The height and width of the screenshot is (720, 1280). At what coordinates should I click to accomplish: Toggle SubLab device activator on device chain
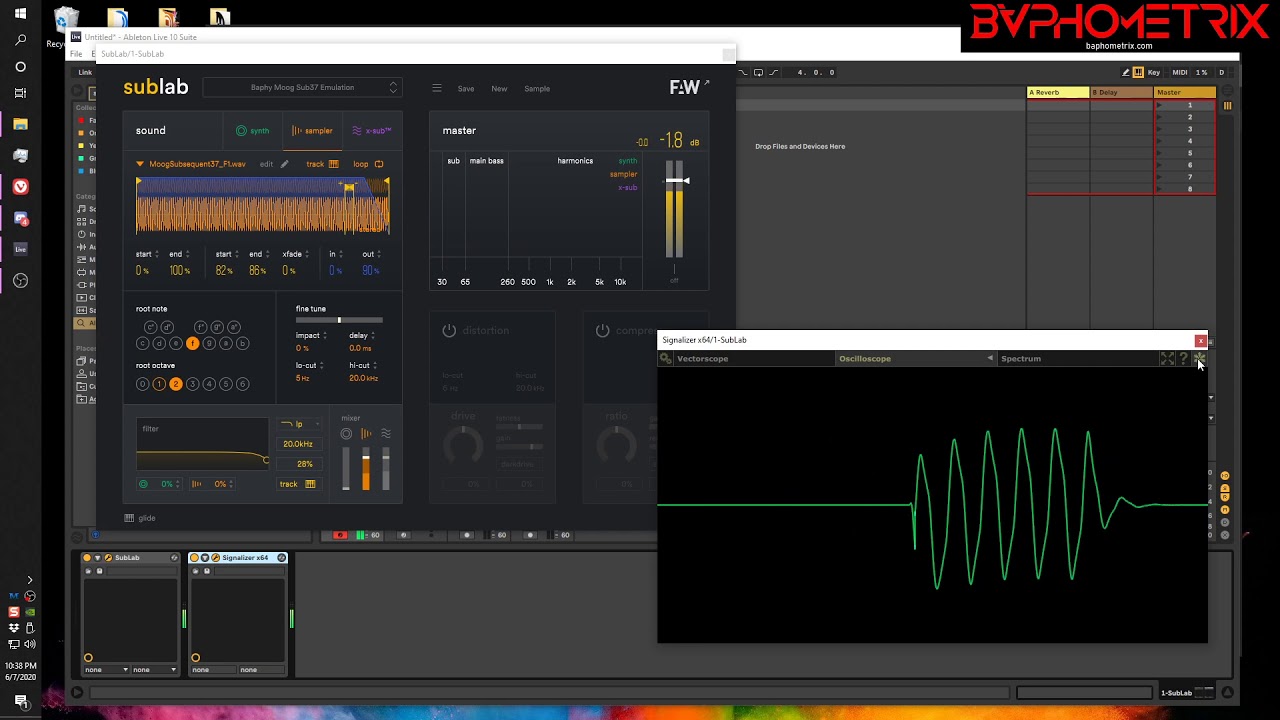point(87,558)
